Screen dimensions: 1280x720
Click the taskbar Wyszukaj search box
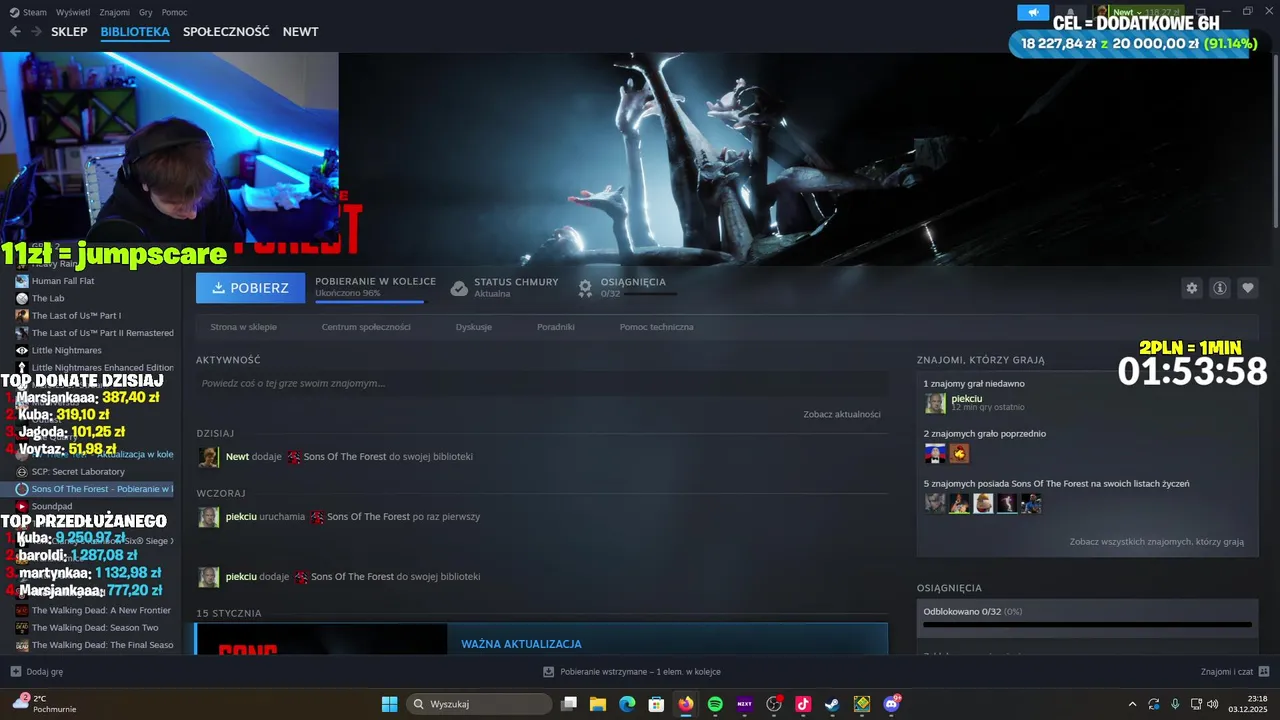[x=479, y=704]
